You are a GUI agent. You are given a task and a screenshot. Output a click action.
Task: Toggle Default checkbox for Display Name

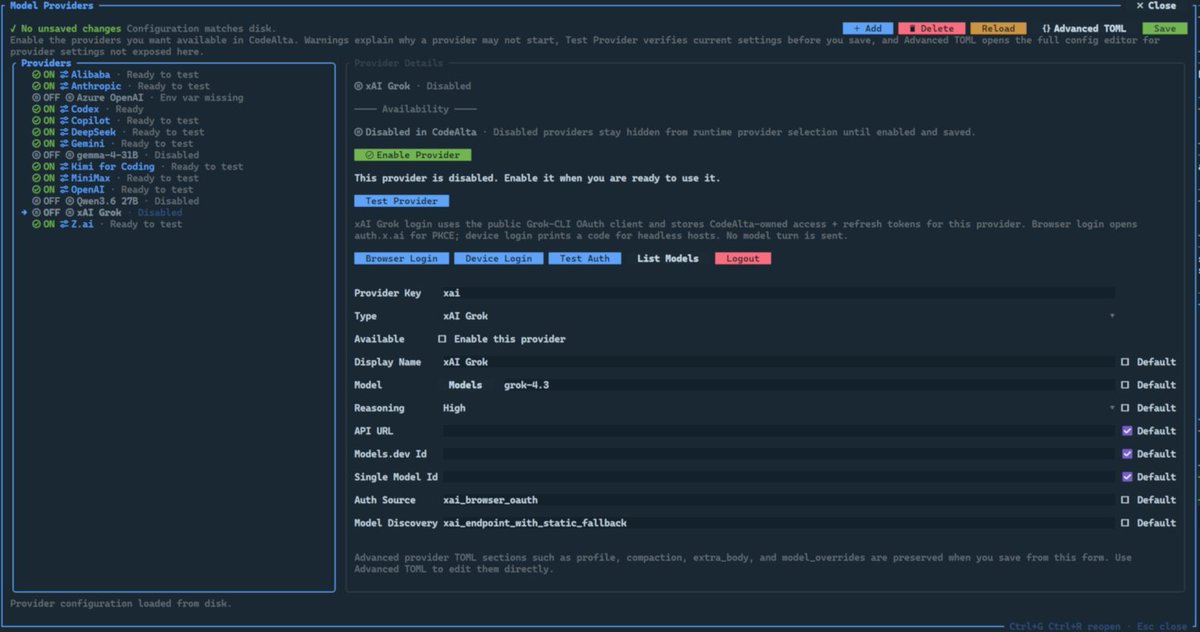[1125, 362]
